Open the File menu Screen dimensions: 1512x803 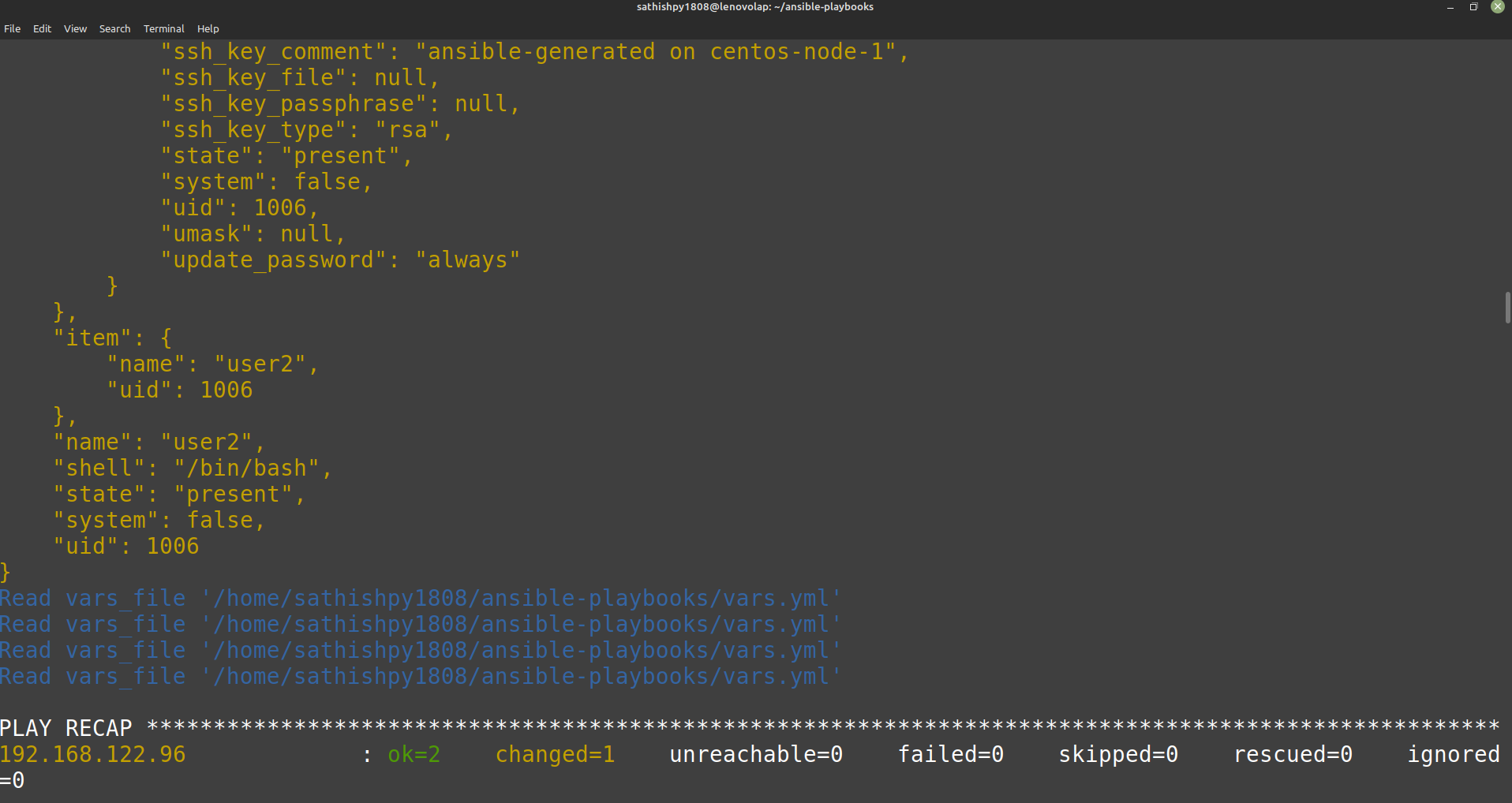[13, 28]
